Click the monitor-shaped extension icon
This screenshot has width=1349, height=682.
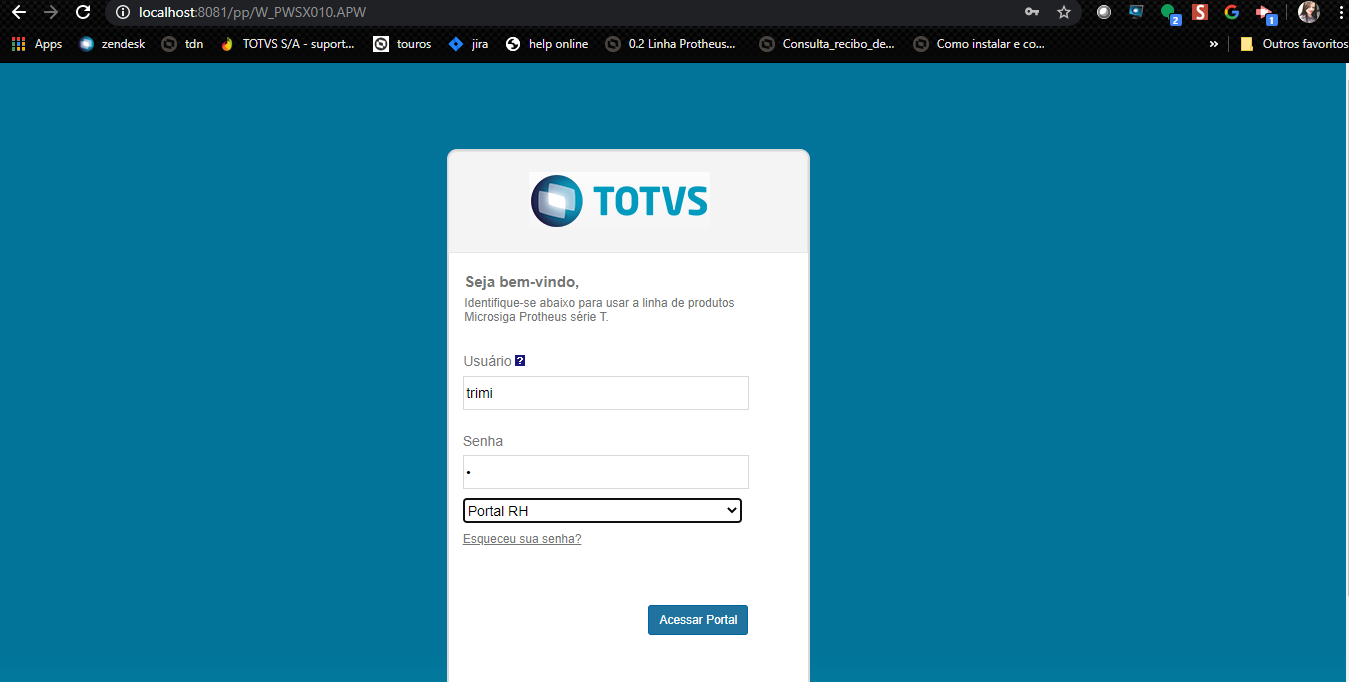[x=1136, y=12]
